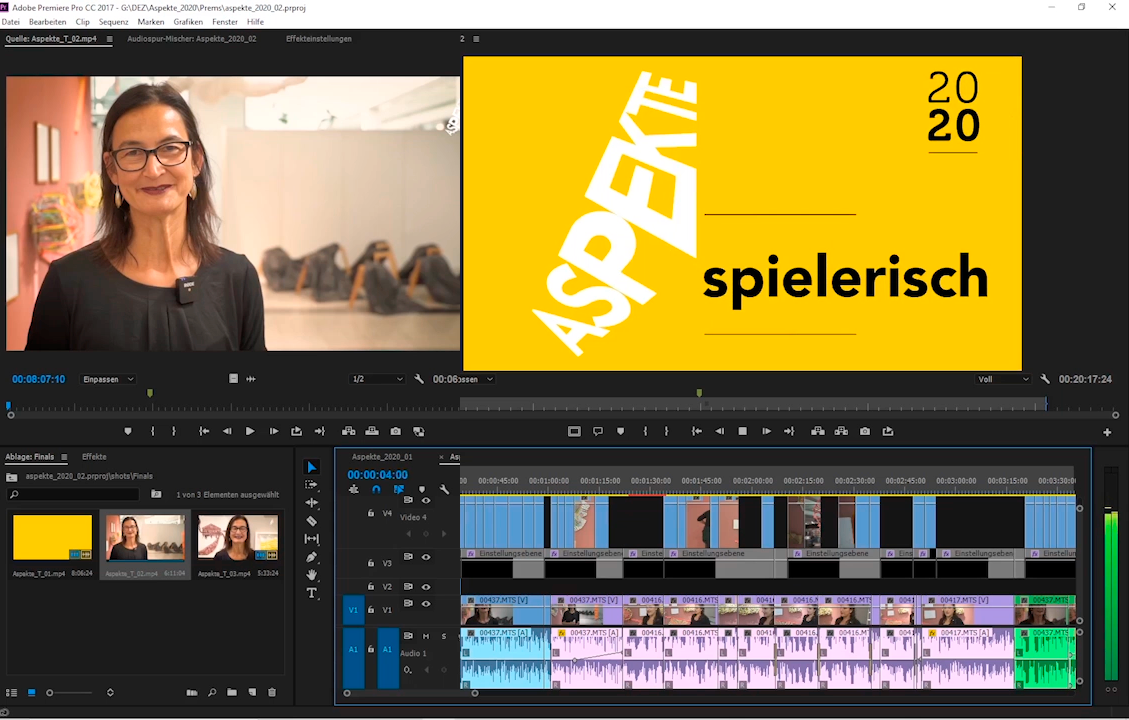The image size is (1129, 720).
Task: Export frame from Source monitor
Action: click(395, 431)
